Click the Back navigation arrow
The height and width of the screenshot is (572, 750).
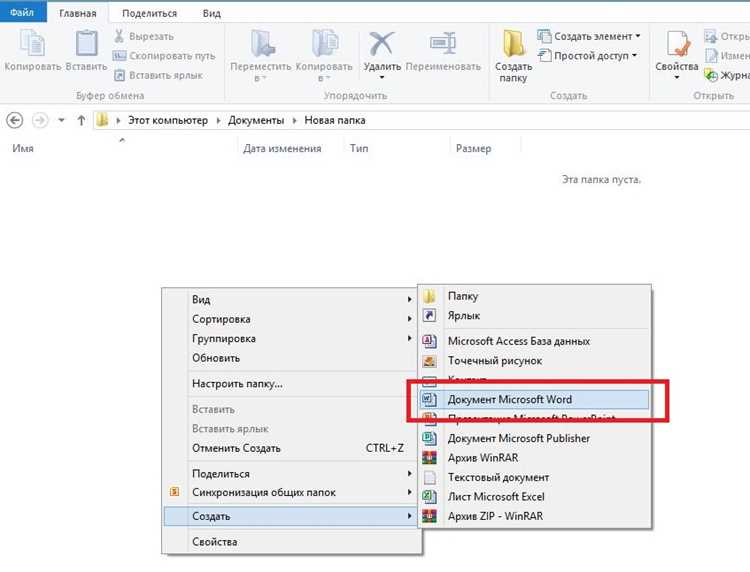pos(15,121)
